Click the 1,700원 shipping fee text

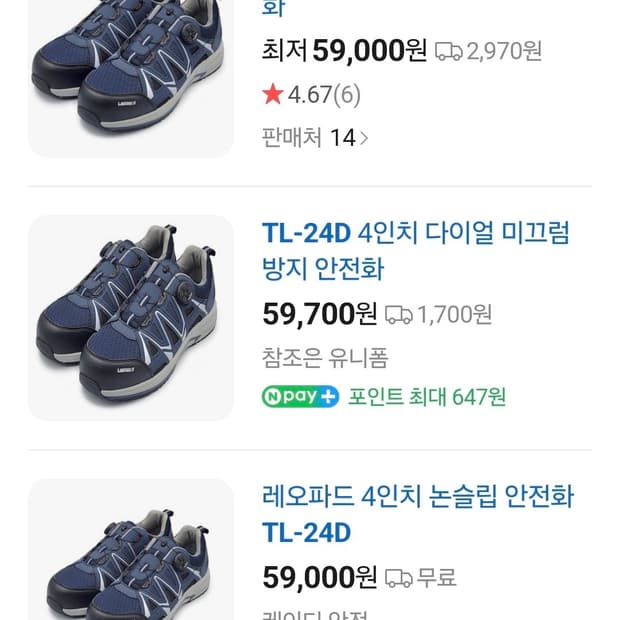[454, 315]
